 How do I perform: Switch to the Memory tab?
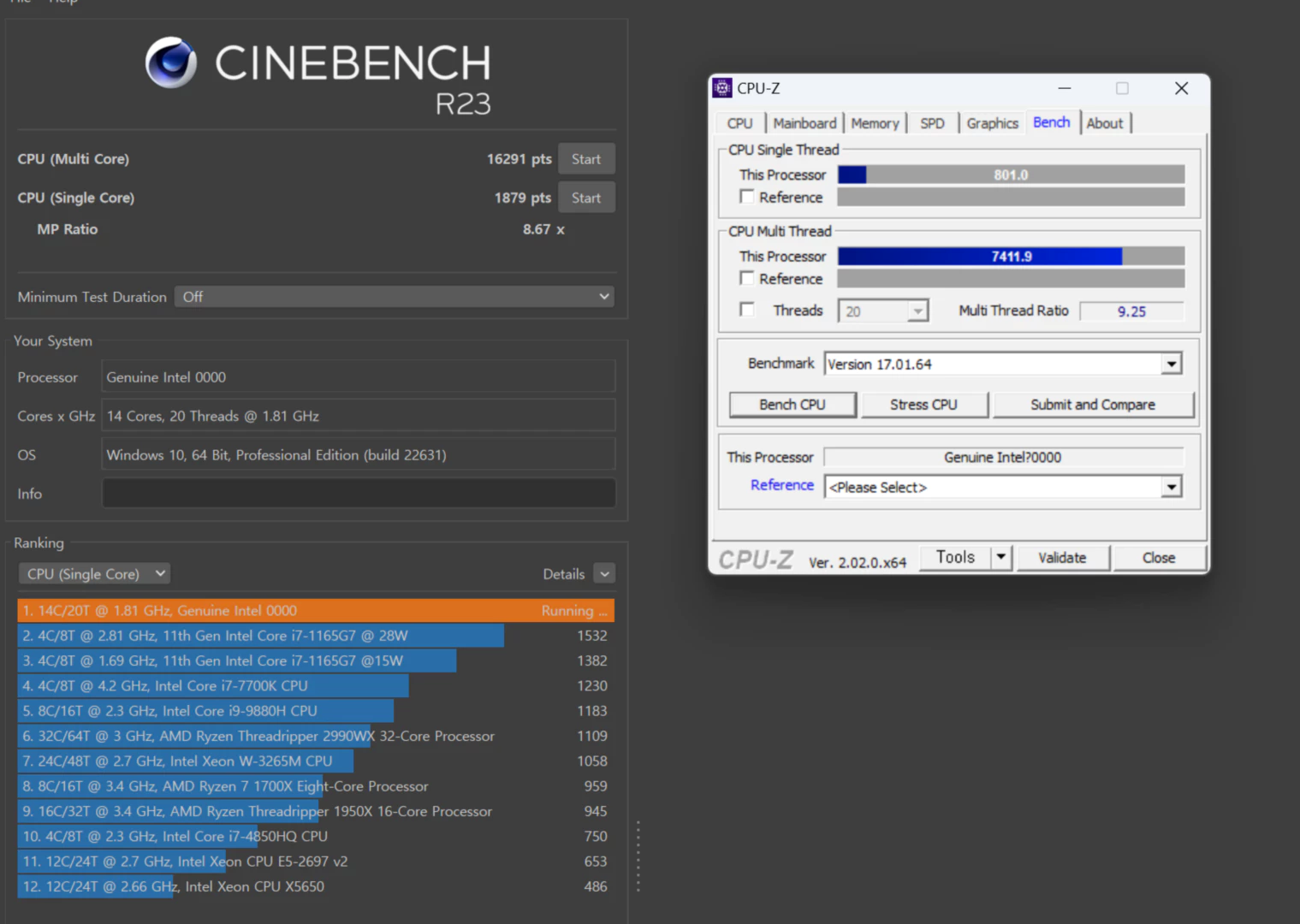click(x=875, y=123)
